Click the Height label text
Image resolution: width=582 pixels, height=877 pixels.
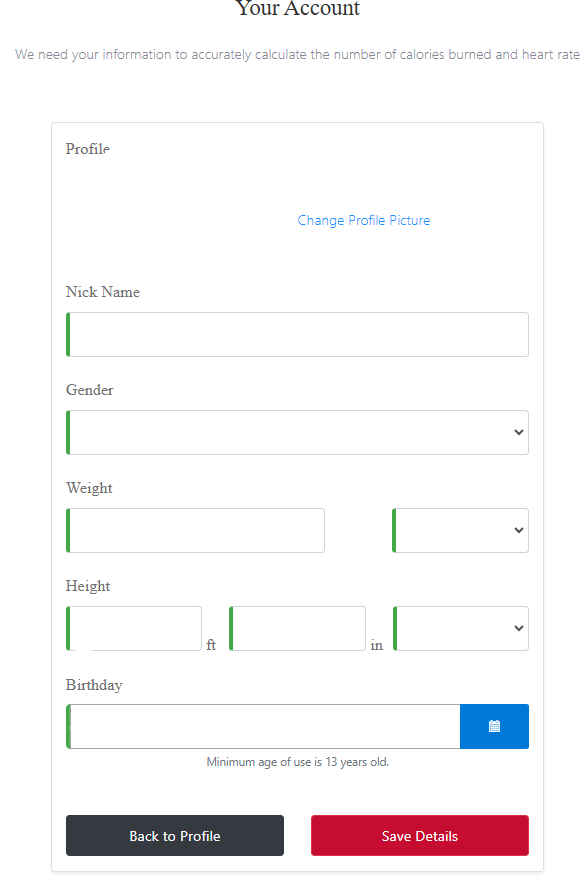tap(88, 586)
